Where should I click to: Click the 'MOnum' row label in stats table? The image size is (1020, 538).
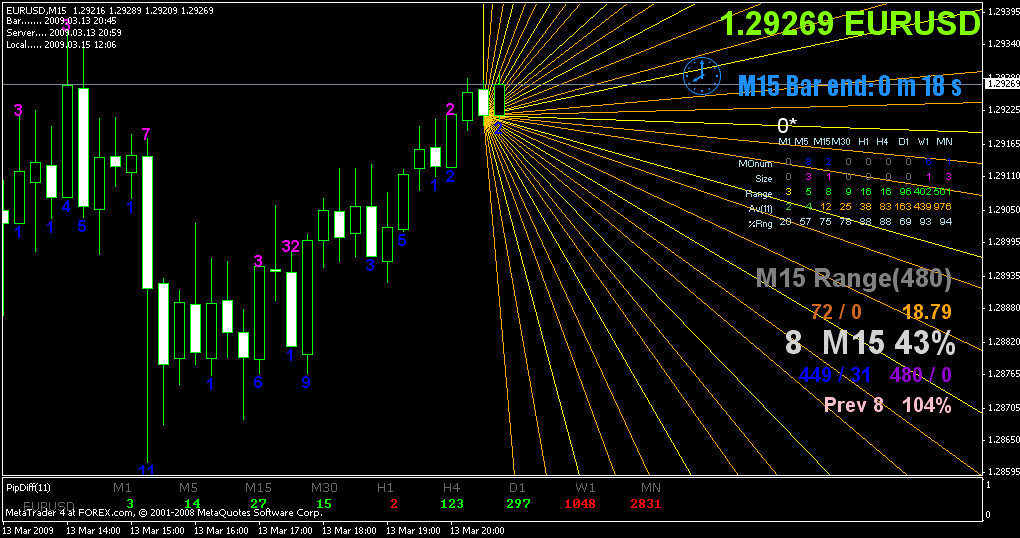[755, 163]
